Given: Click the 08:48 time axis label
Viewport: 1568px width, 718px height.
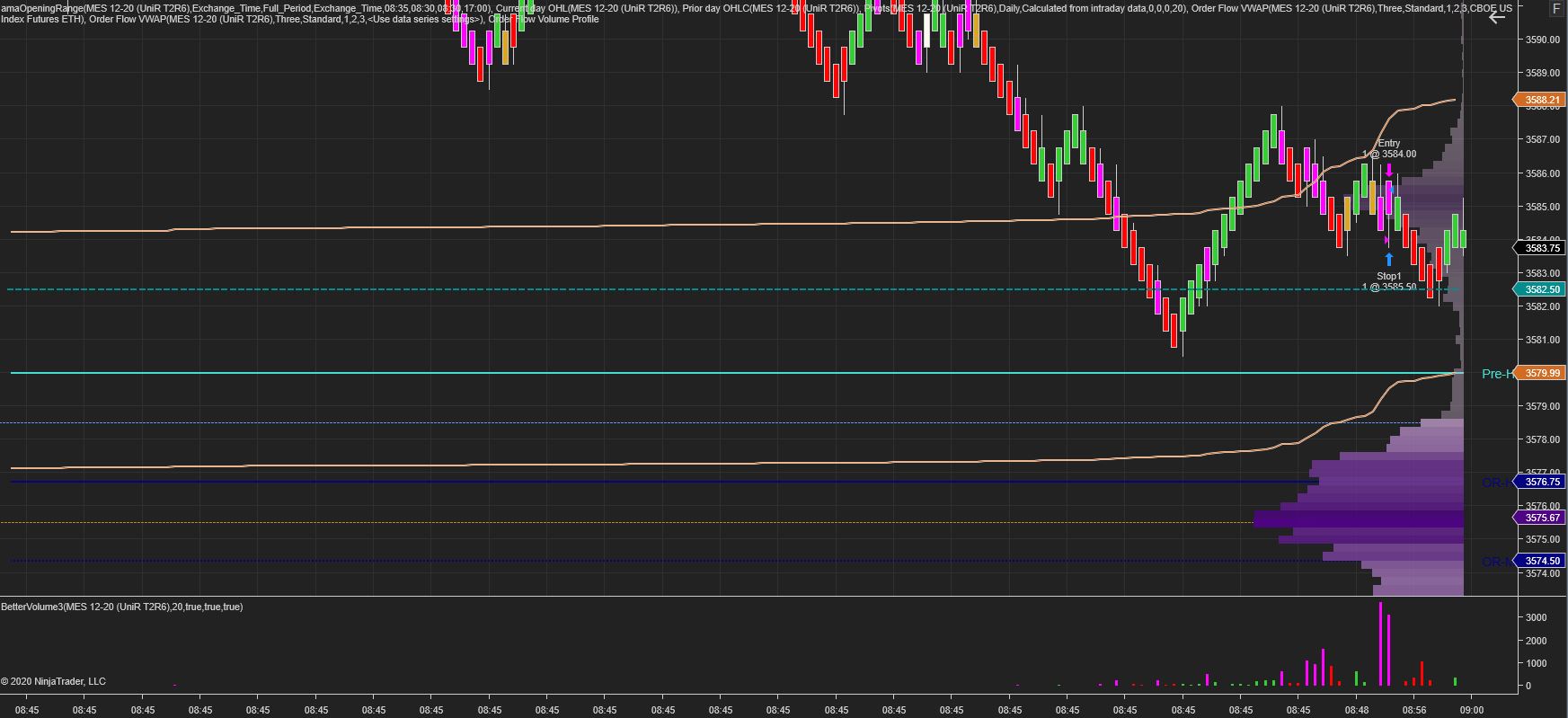Looking at the screenshot, I should click(1356, 710).
